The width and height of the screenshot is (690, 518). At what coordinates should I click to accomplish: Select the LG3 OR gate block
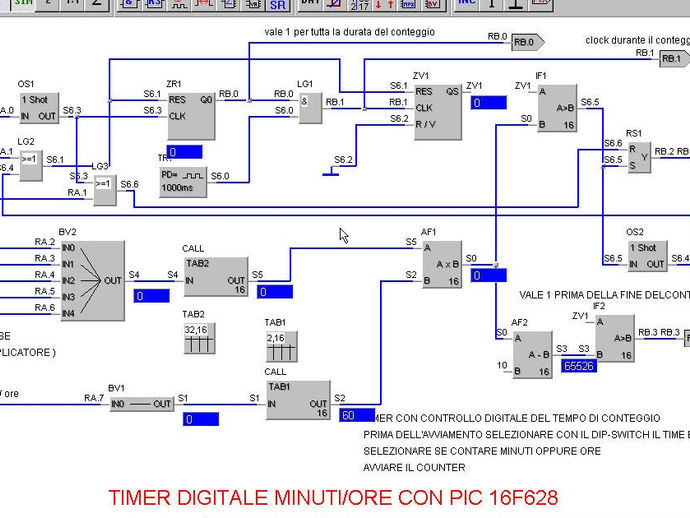[105, 190]
